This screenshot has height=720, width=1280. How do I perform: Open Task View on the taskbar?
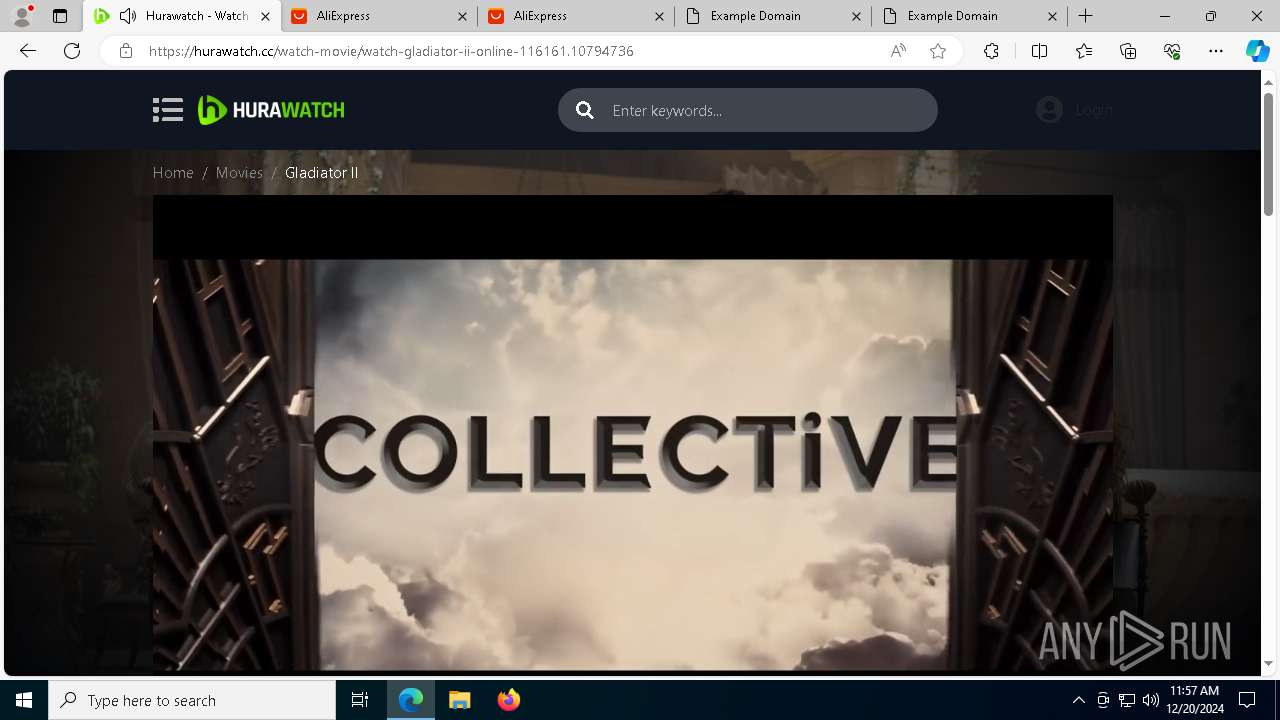360,700
